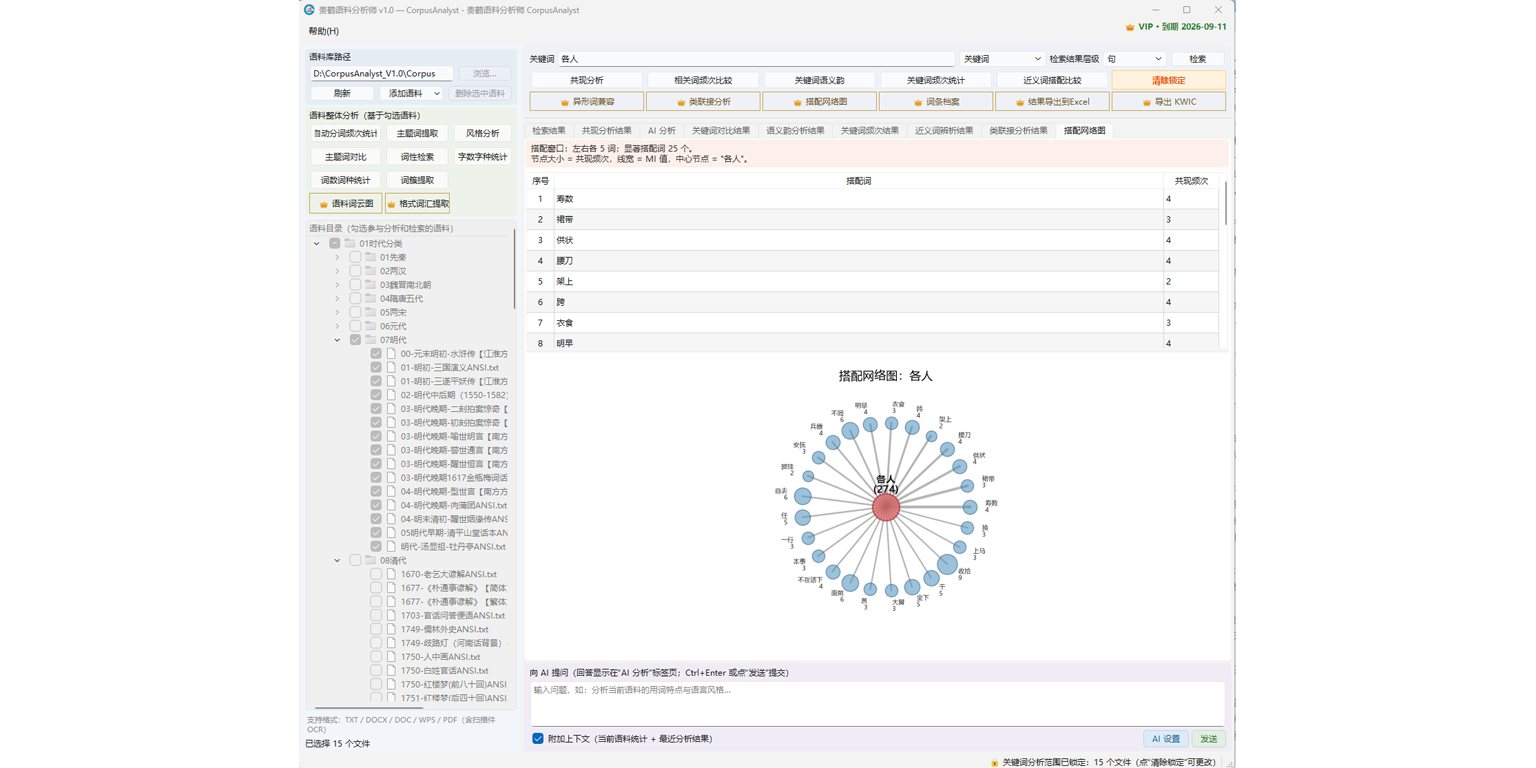Open the 检索结果层级 dropdown showing 句
1536x768 pixels.
point(1134,59)
